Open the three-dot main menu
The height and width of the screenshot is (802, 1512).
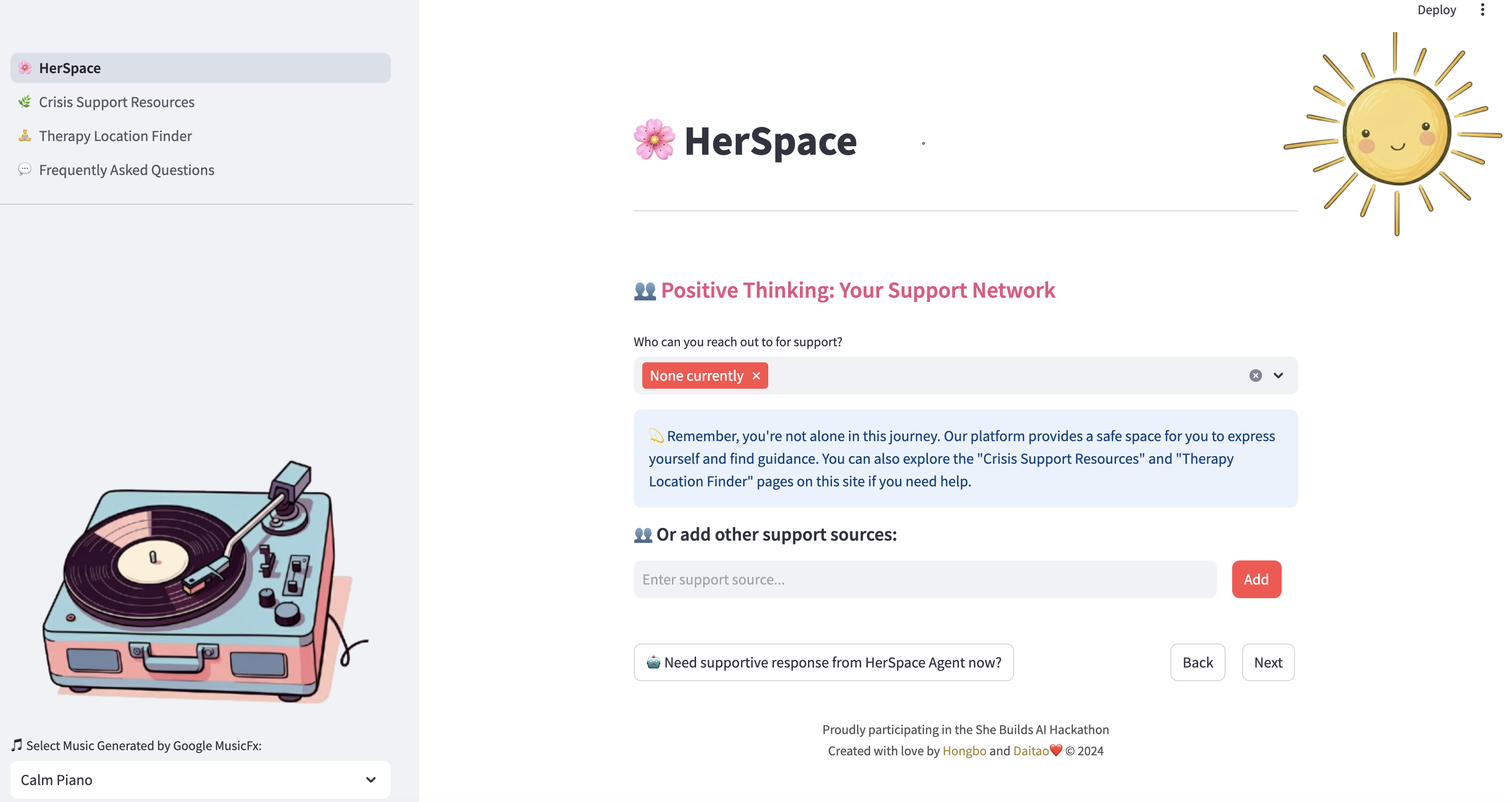point(1482,10)
